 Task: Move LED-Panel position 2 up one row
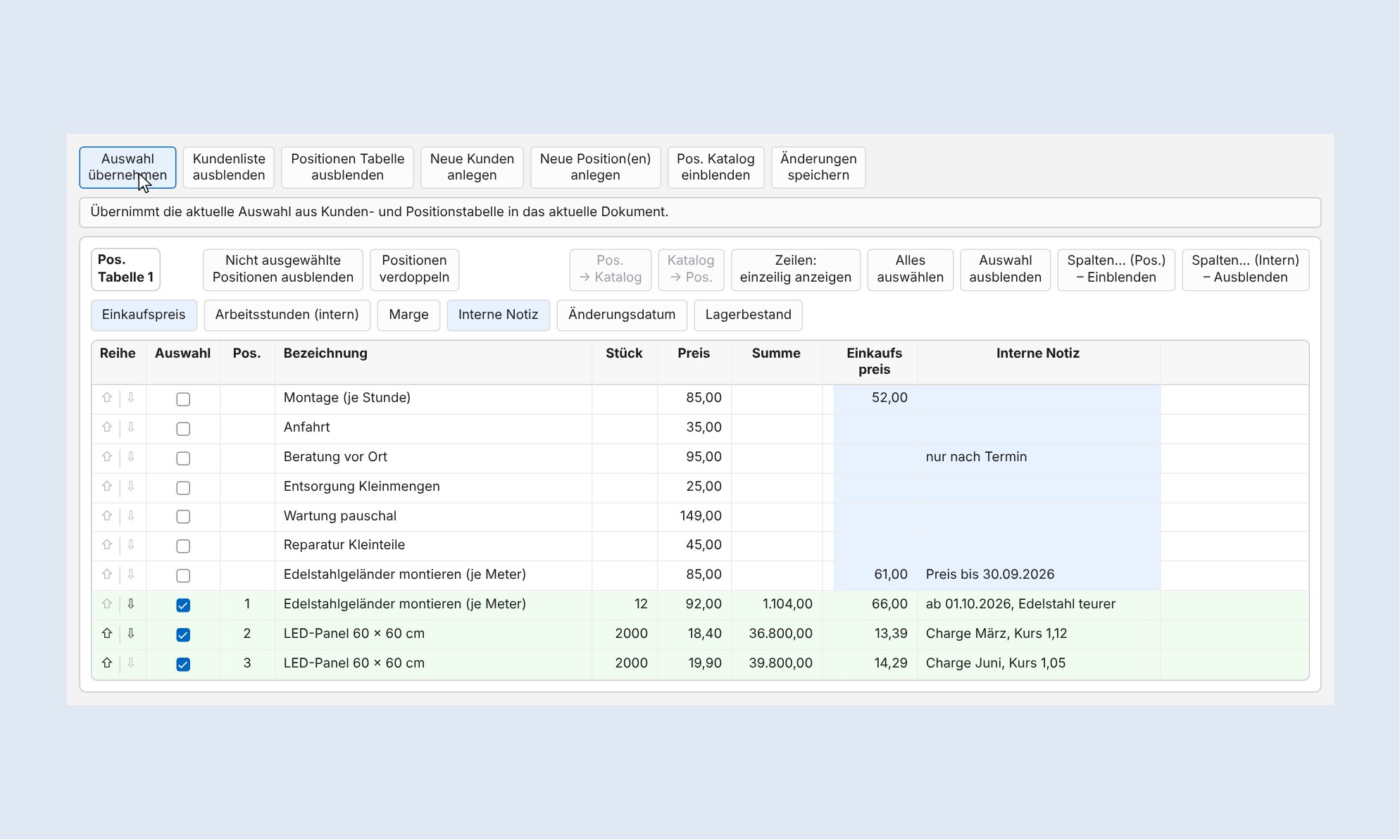coord(107,634)
